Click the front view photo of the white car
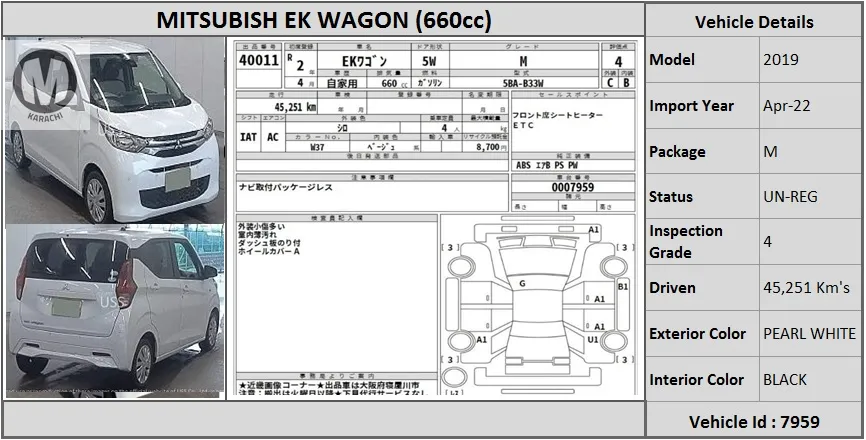This screenshot has width=866, height=440. 115,130
